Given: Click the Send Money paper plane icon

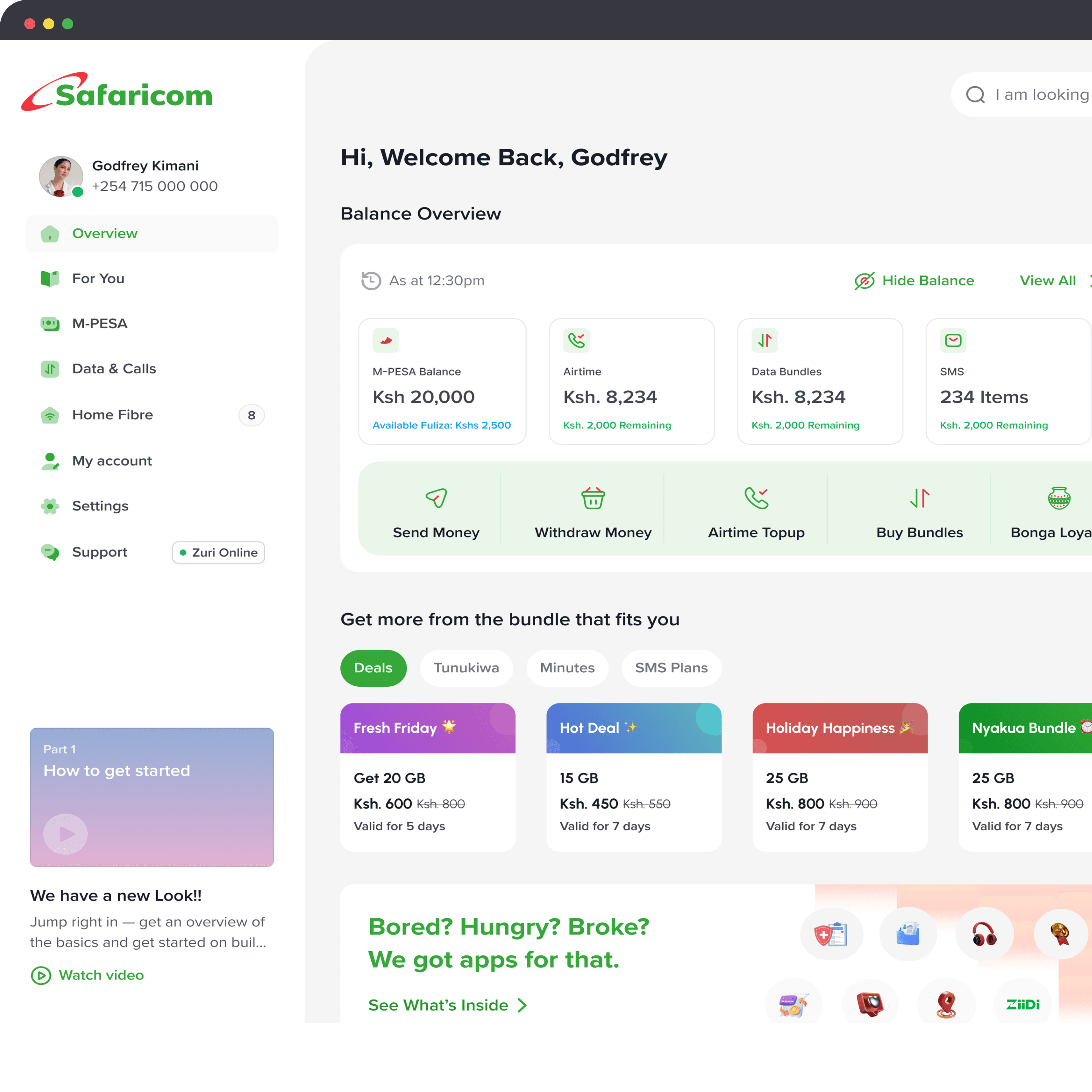Looking at the screenshot, I should click(x=436, y=498).
